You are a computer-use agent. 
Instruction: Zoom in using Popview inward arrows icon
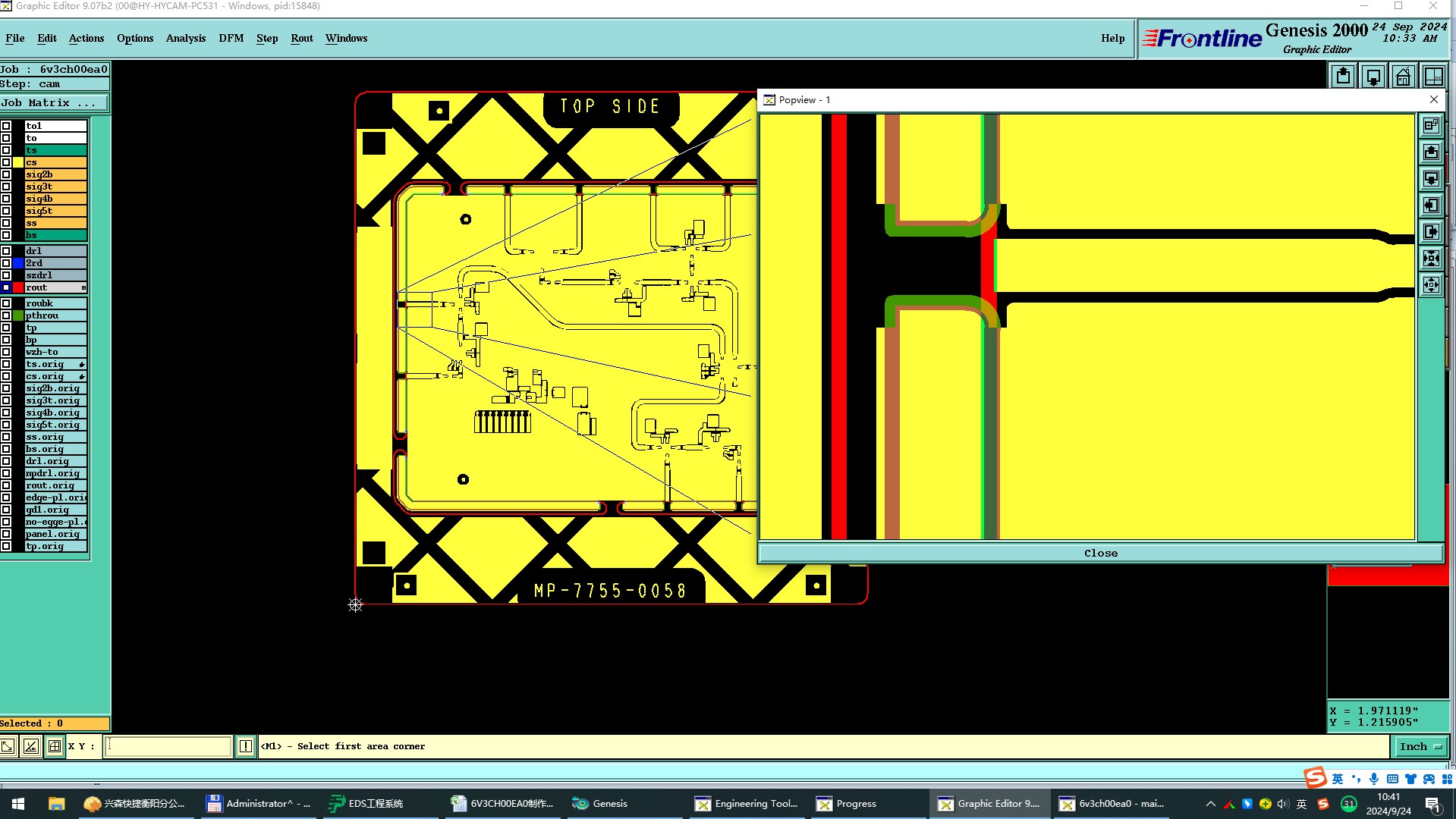click(x=1431, y=258)
